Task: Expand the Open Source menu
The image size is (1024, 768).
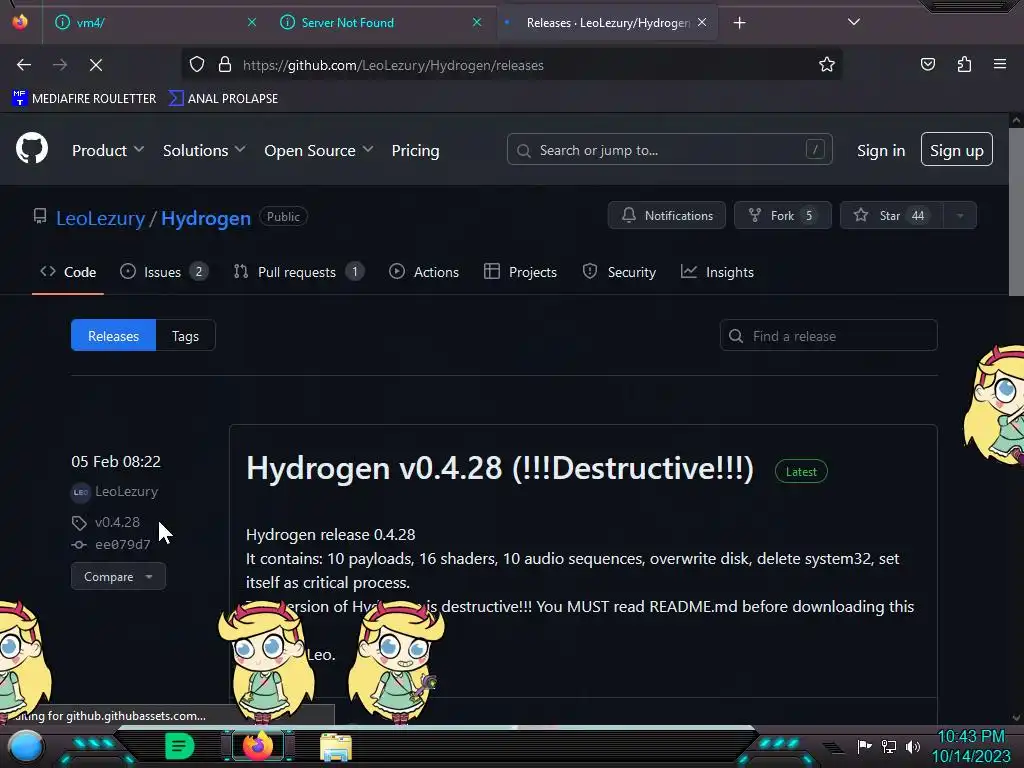Action: pos(319,150)
